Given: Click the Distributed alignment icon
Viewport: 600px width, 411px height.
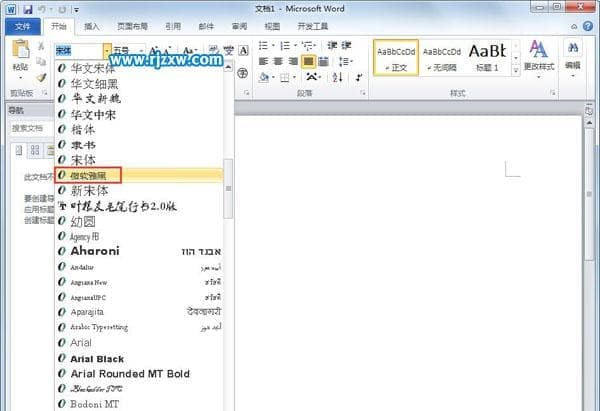Looking at the screenshot, I should pyautogui.click(x=324, y=61).
